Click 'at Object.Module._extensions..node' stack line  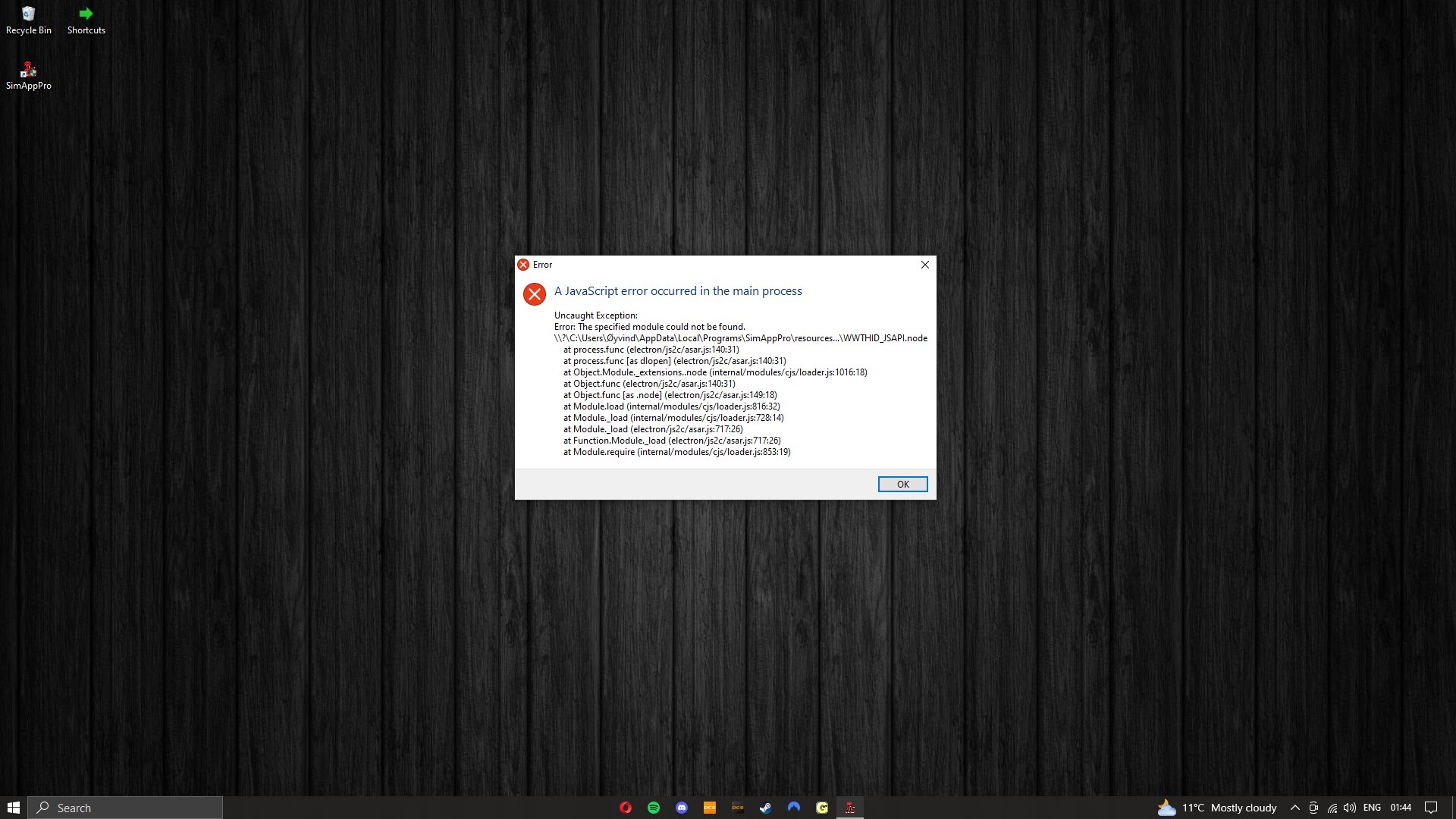pyautogui.click(x=715, y=372)
